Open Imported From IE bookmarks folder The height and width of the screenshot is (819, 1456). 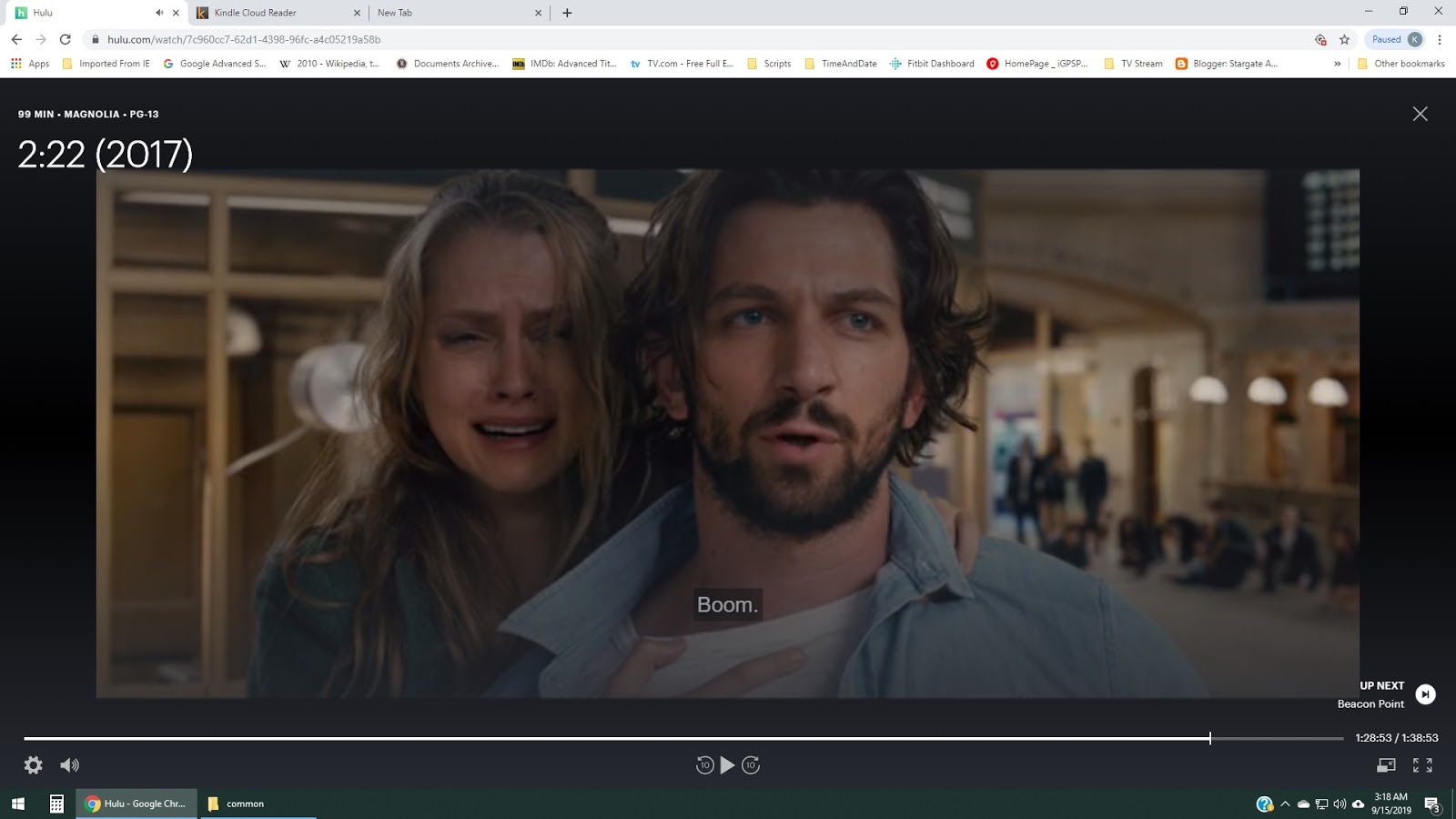tap(106, 64)
